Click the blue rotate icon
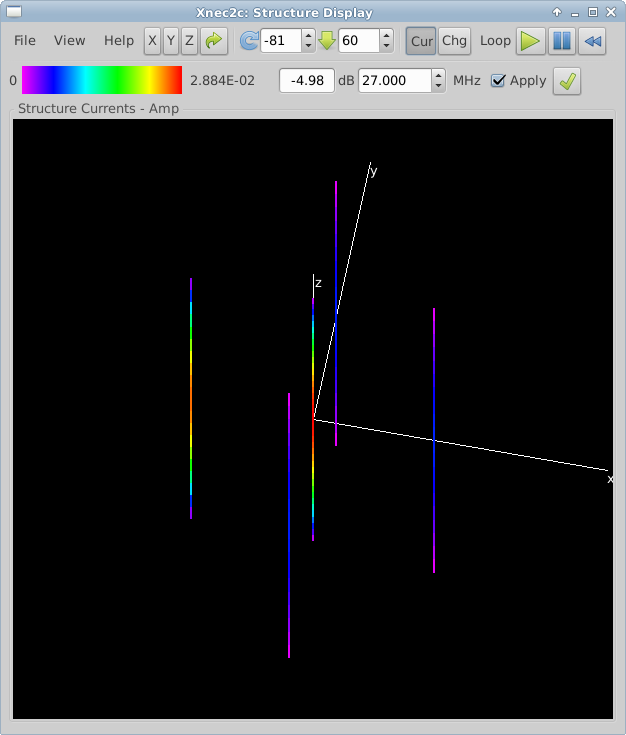 (x=249, y=41)
